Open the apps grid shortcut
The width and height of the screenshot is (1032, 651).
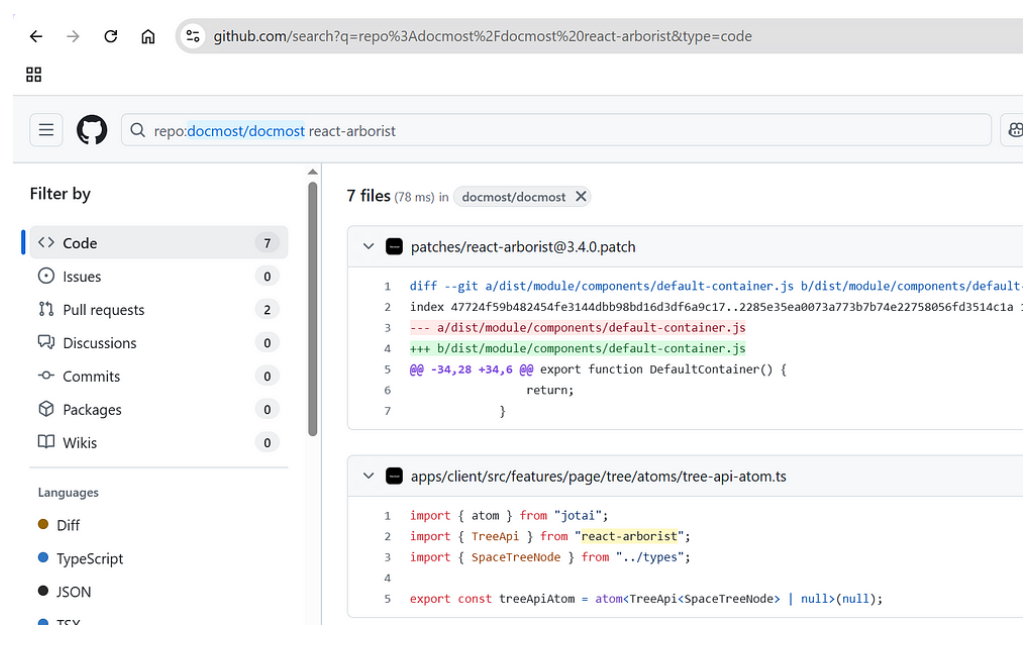coord(34,74)
